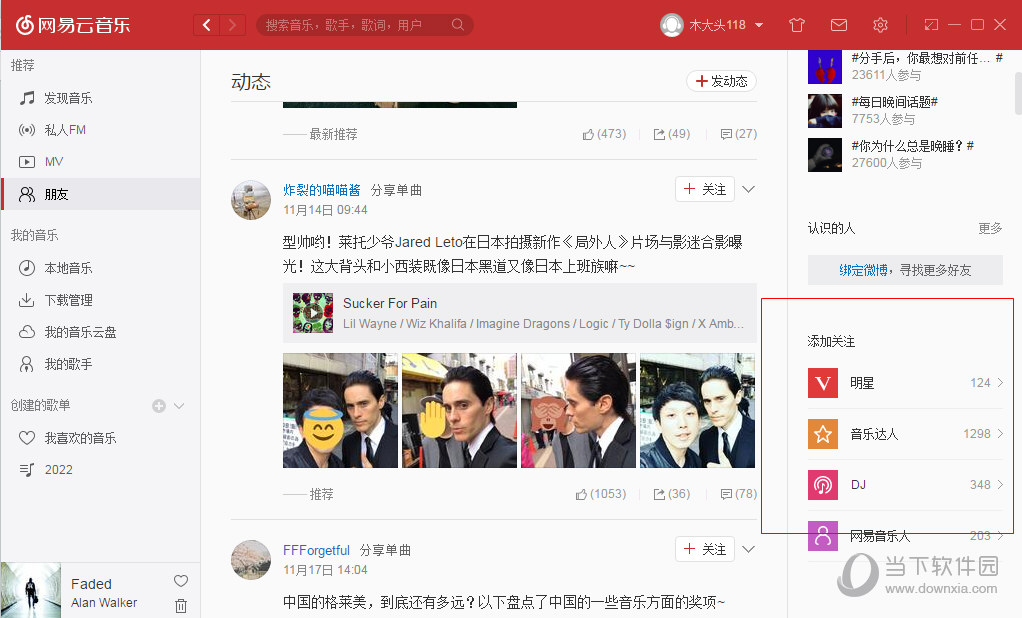Follow 炸裂的喵喵酱 with 关注 button
Viewport: 1022px width, 618px height.
pyautogui.click(x=704, y=188)
